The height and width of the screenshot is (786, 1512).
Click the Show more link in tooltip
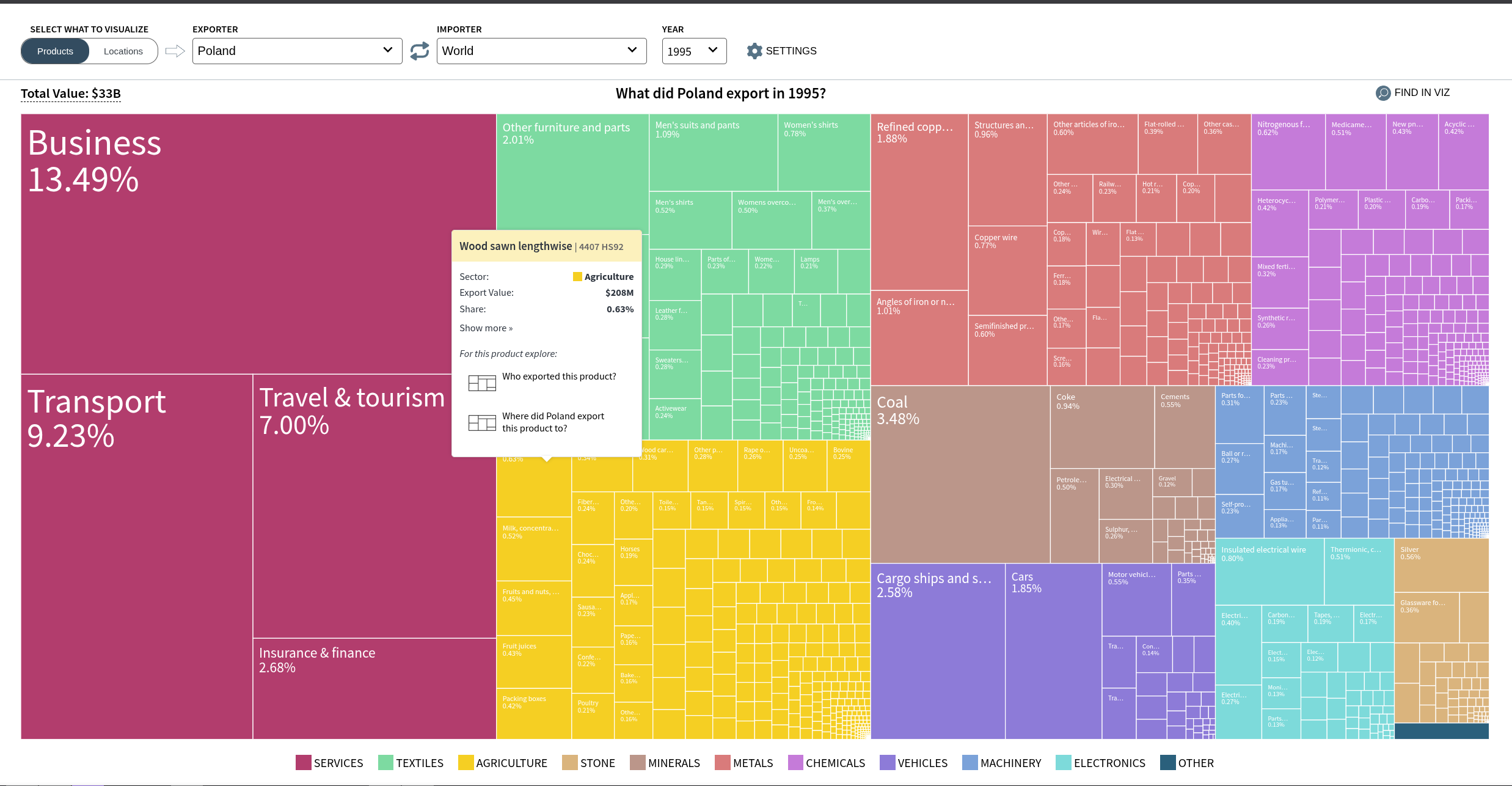pos(486,328)
